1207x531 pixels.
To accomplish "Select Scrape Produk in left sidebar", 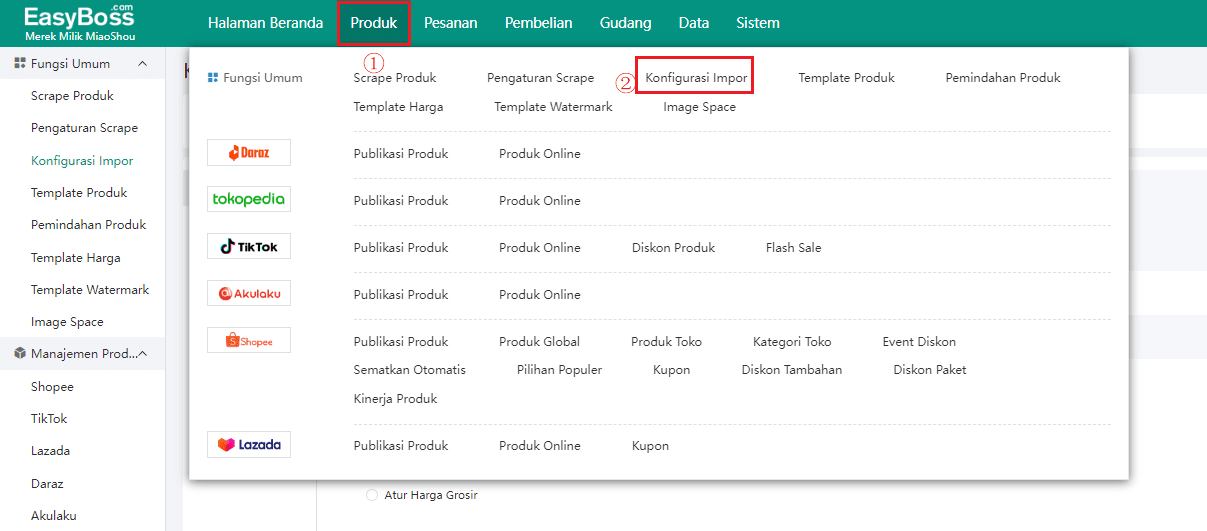I will point(72,96).
